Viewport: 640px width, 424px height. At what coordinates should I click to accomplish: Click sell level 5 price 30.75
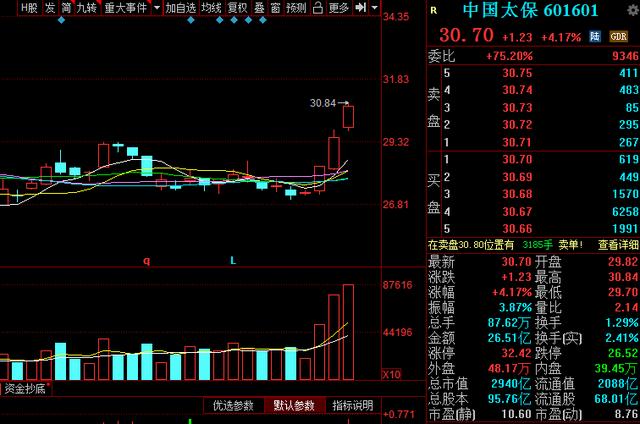tap(517, 73)
